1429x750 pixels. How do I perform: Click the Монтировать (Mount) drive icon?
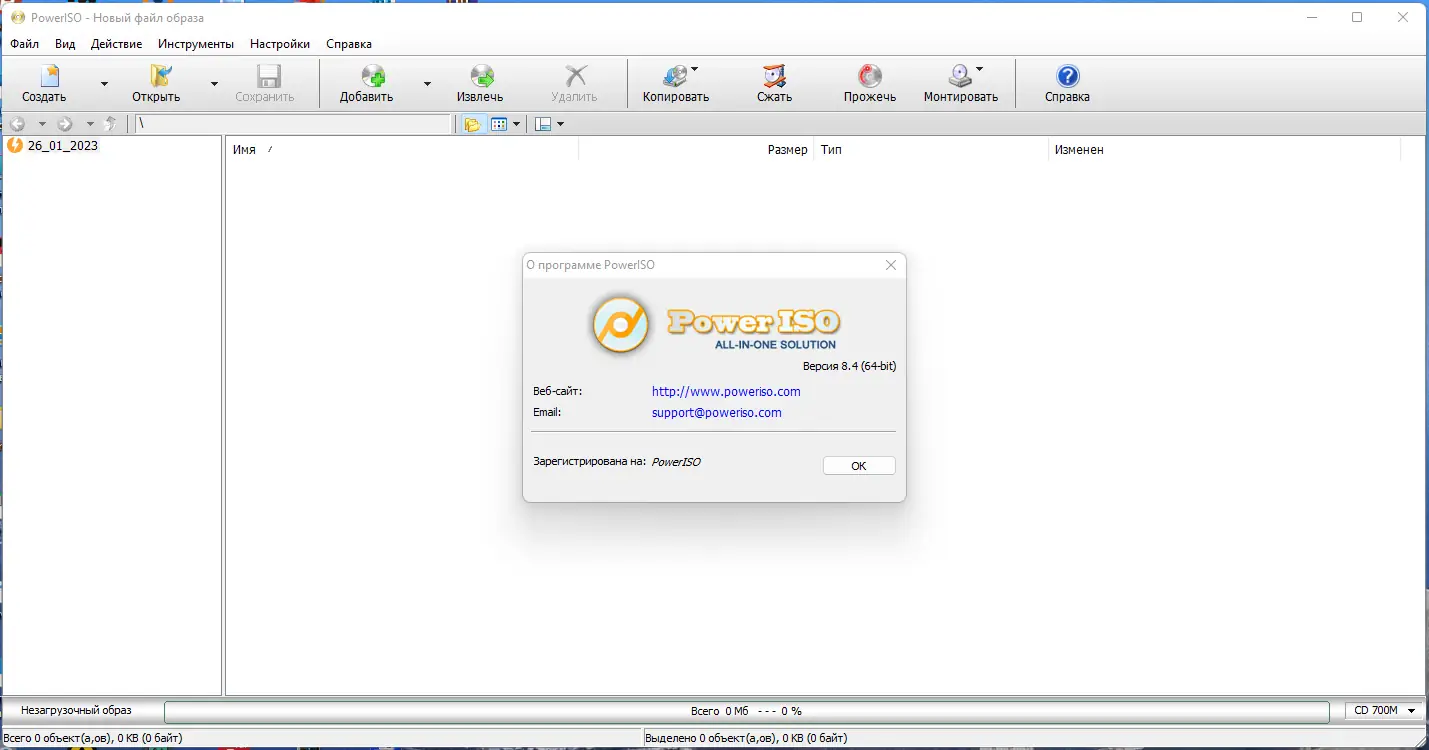pos(960,76)
